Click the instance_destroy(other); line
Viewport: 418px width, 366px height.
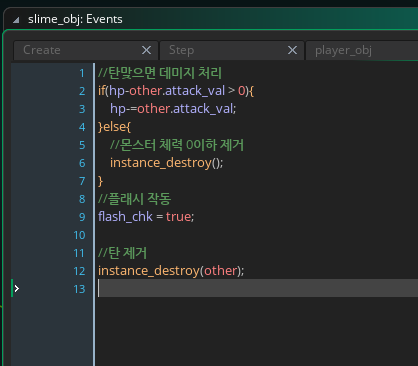171,271
